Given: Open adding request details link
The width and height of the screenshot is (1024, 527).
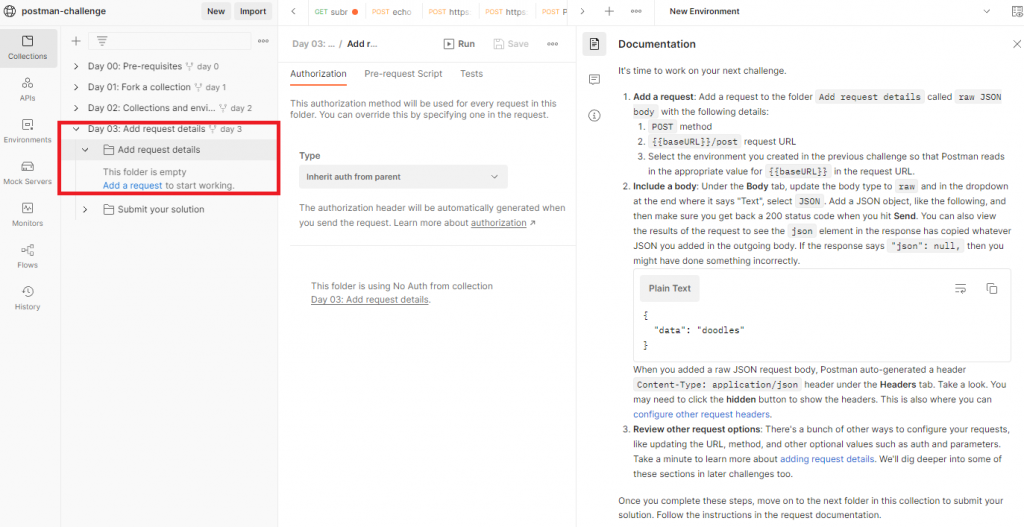Looking at the screenshot, I should tap(827, 458).
